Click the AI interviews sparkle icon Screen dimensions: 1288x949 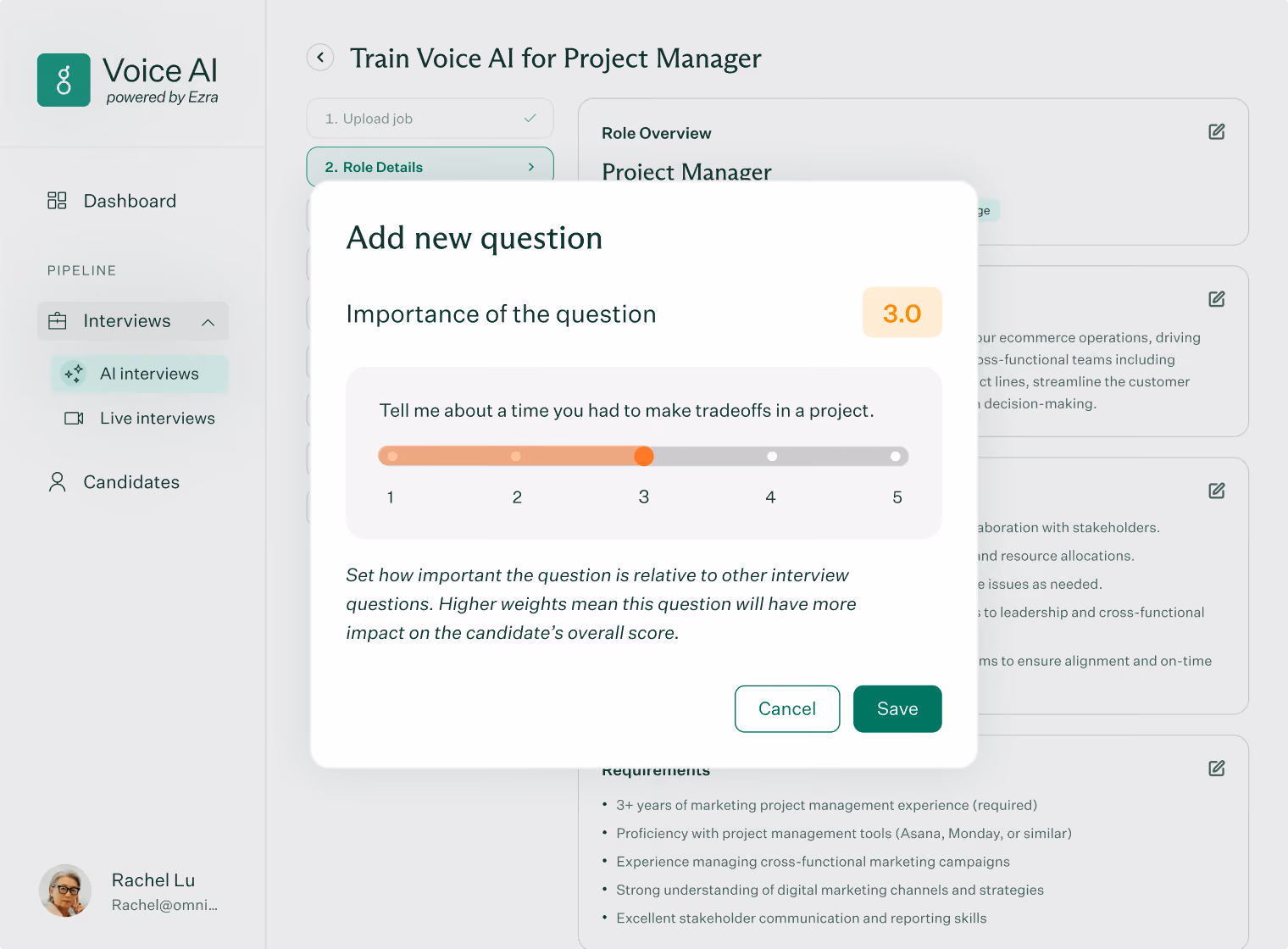coord(75,374)
